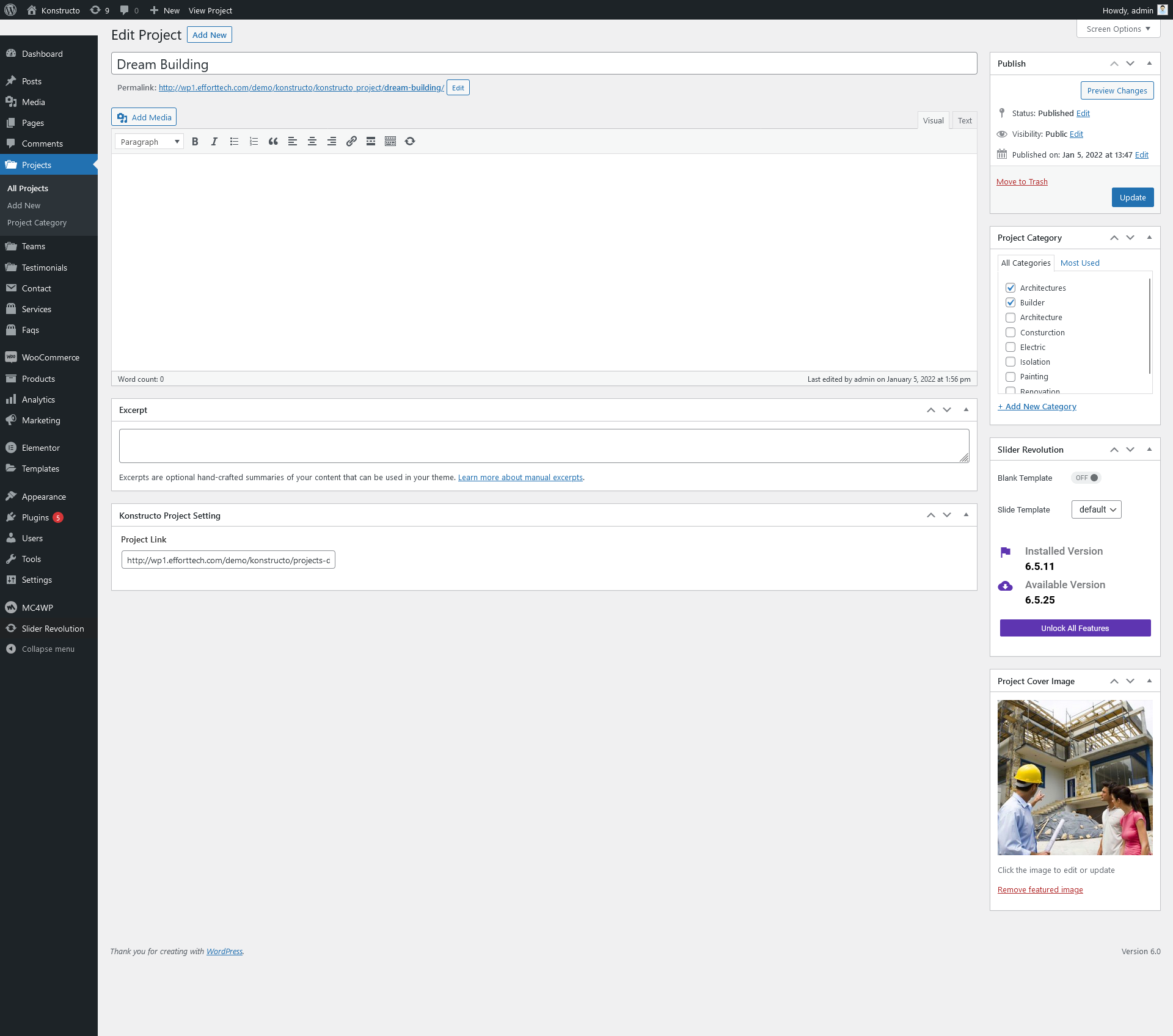Click the insert link icon
The image size is (1173, 1036).
pos(351,142)
